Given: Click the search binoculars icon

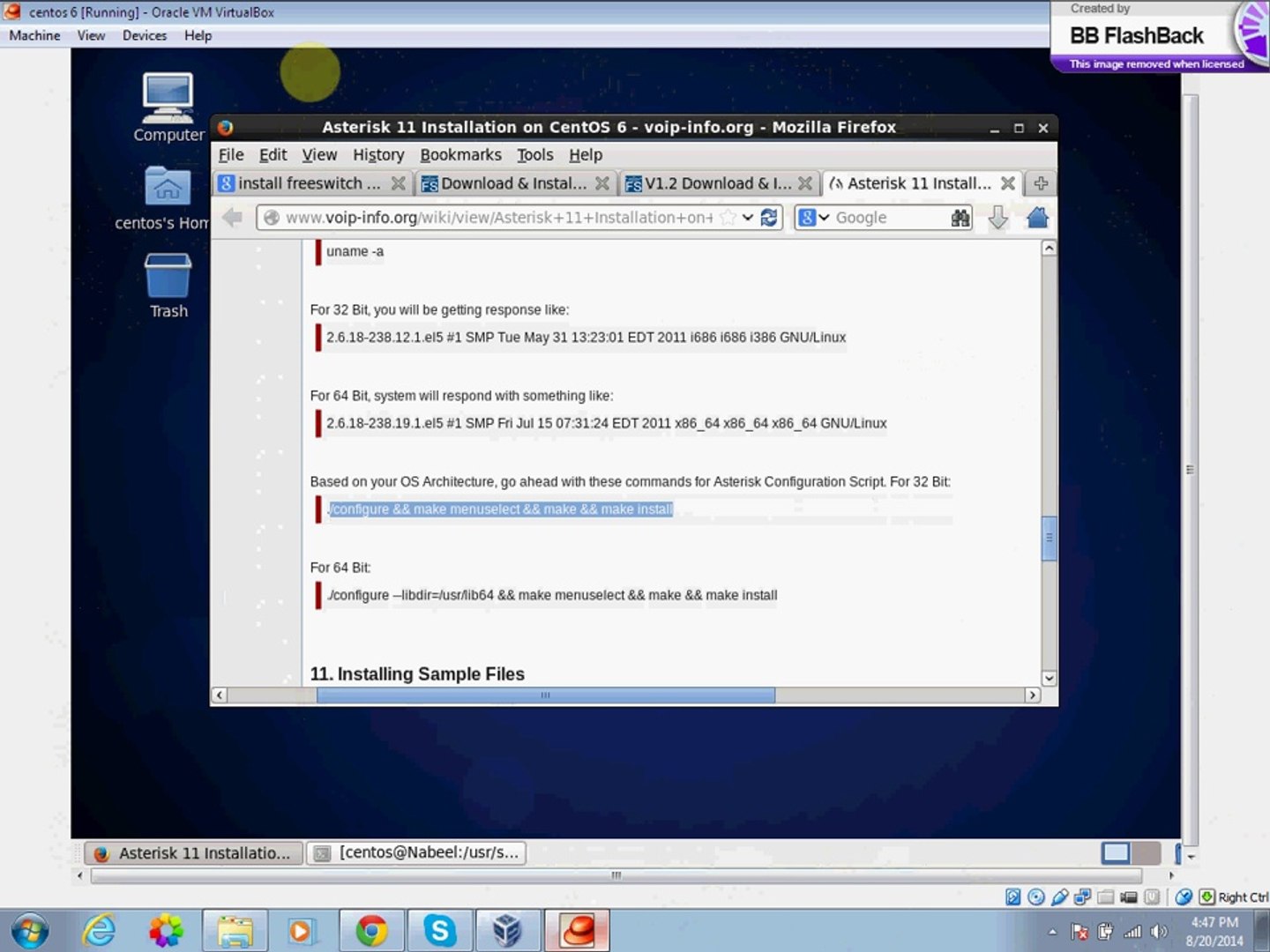Looking at the screenshot, I should 960,217.
